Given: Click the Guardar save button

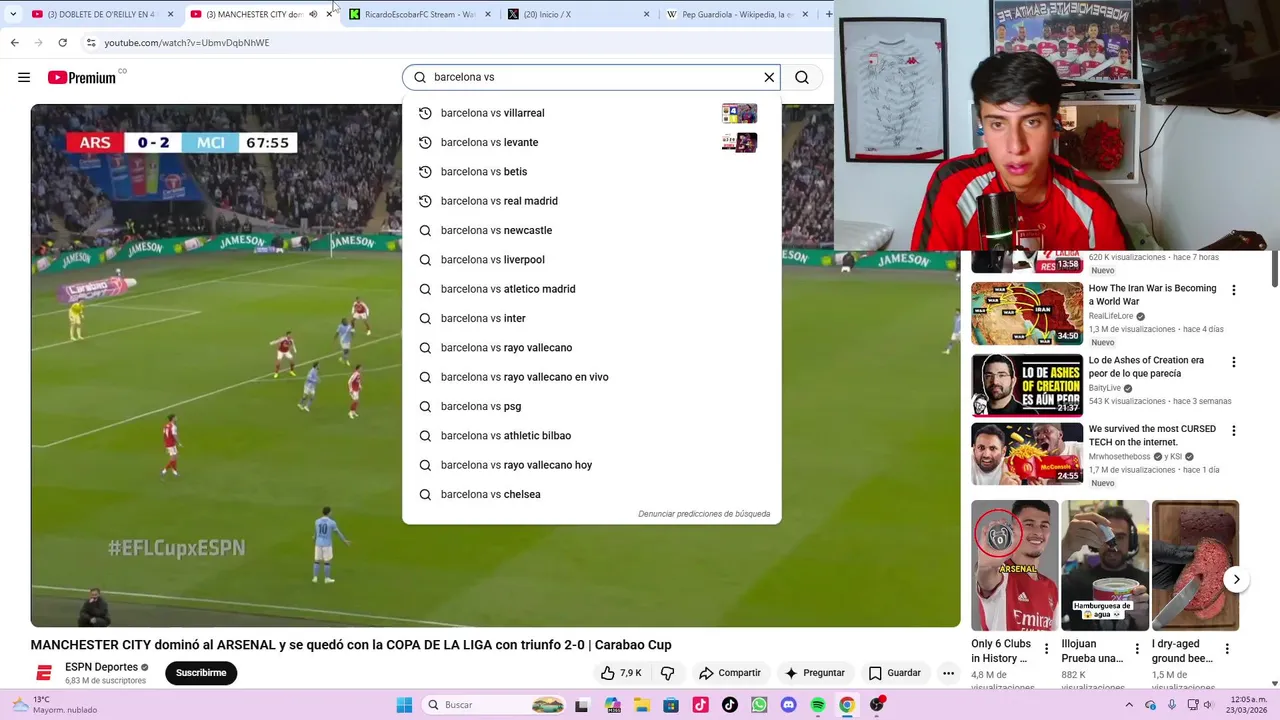Looking at the screenshot, I should click(x=894, y=673).
